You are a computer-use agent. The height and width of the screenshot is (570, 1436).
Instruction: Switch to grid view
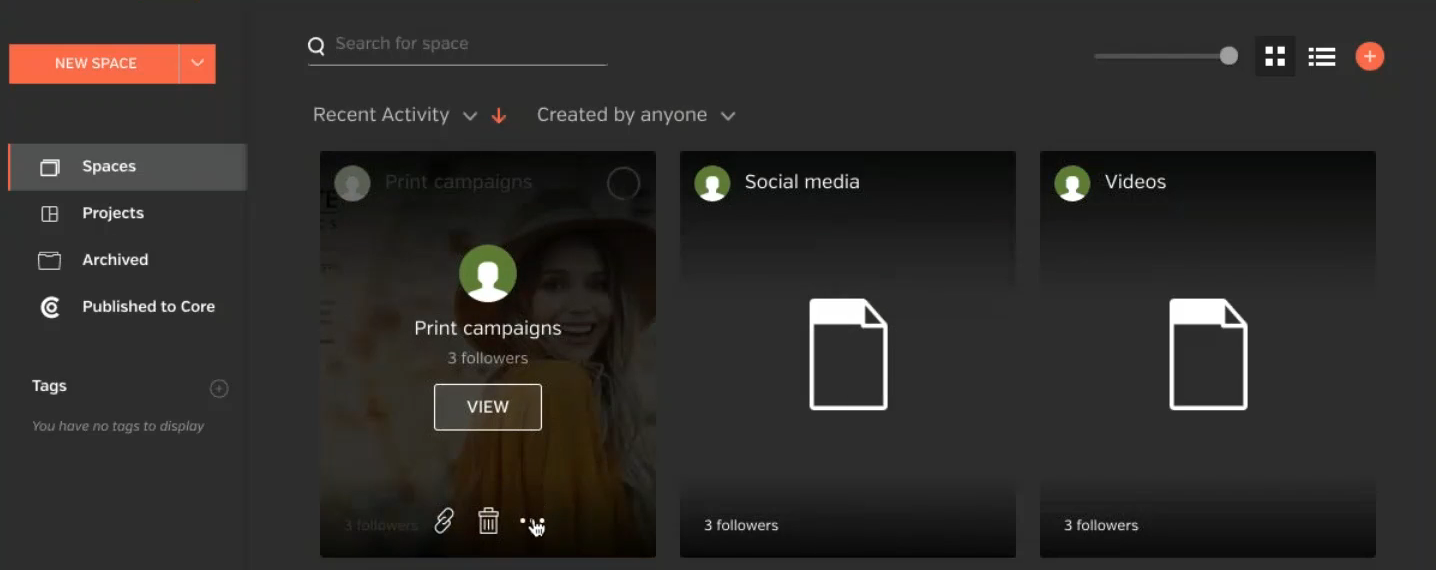(x=1274, y=57)
